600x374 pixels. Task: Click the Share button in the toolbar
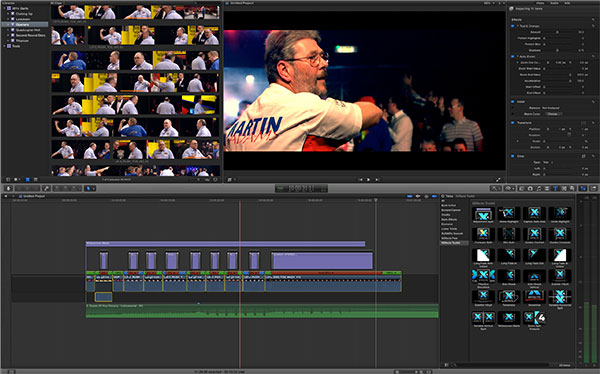coord(594,188)
